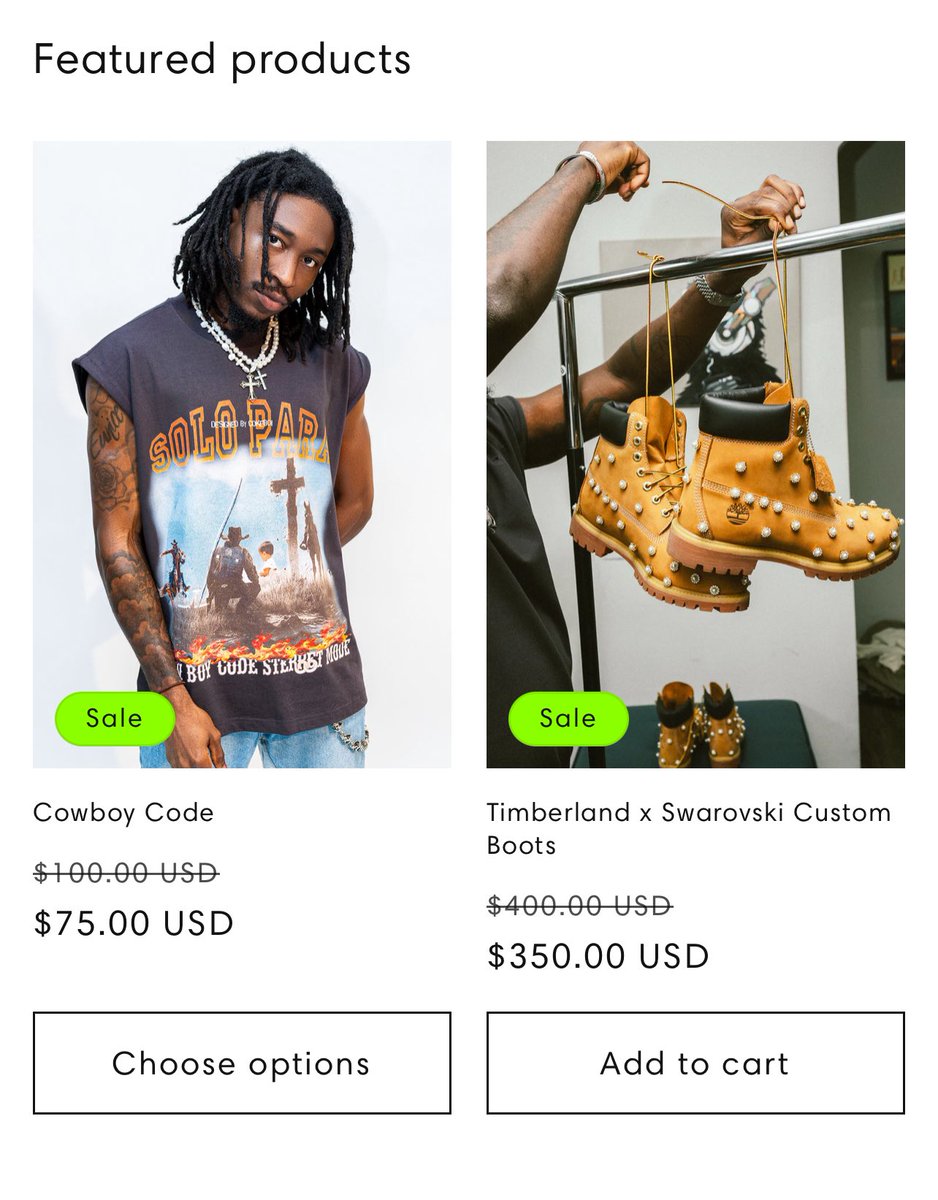Image resolution: width=938 pixels, height=1200 pixels.
Task: Open the Cowboy Code product title
Action: point(124,812)
